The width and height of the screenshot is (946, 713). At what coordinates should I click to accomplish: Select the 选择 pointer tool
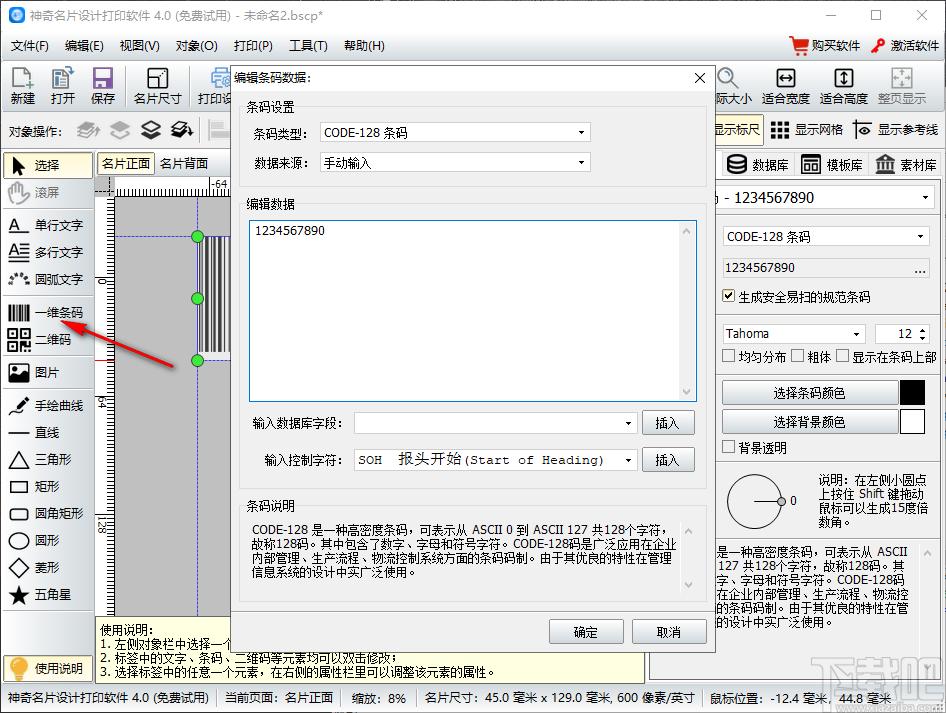coord(48,165)
